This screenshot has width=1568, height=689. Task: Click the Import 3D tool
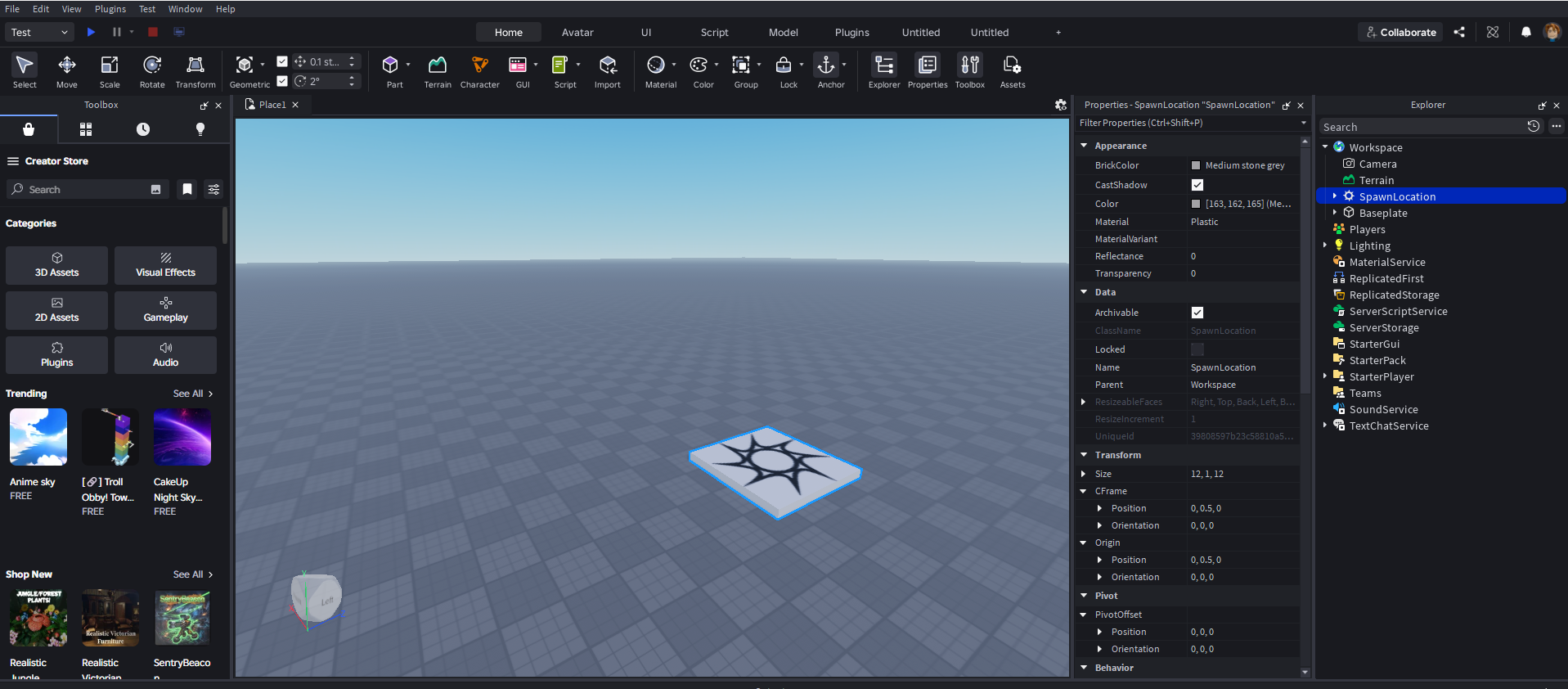click(x=608, y=71)
